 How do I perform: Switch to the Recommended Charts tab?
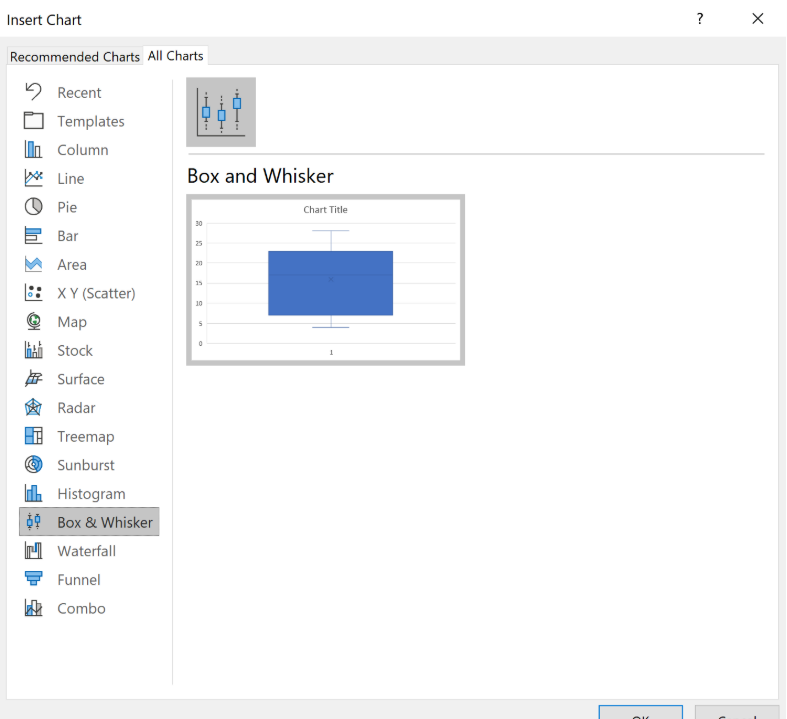click(75, 57)
